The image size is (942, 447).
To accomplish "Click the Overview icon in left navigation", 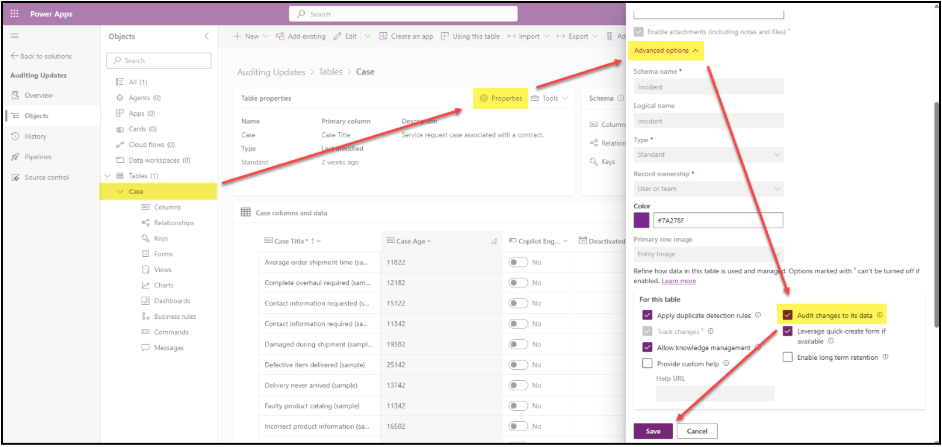I will coord(14,95).
